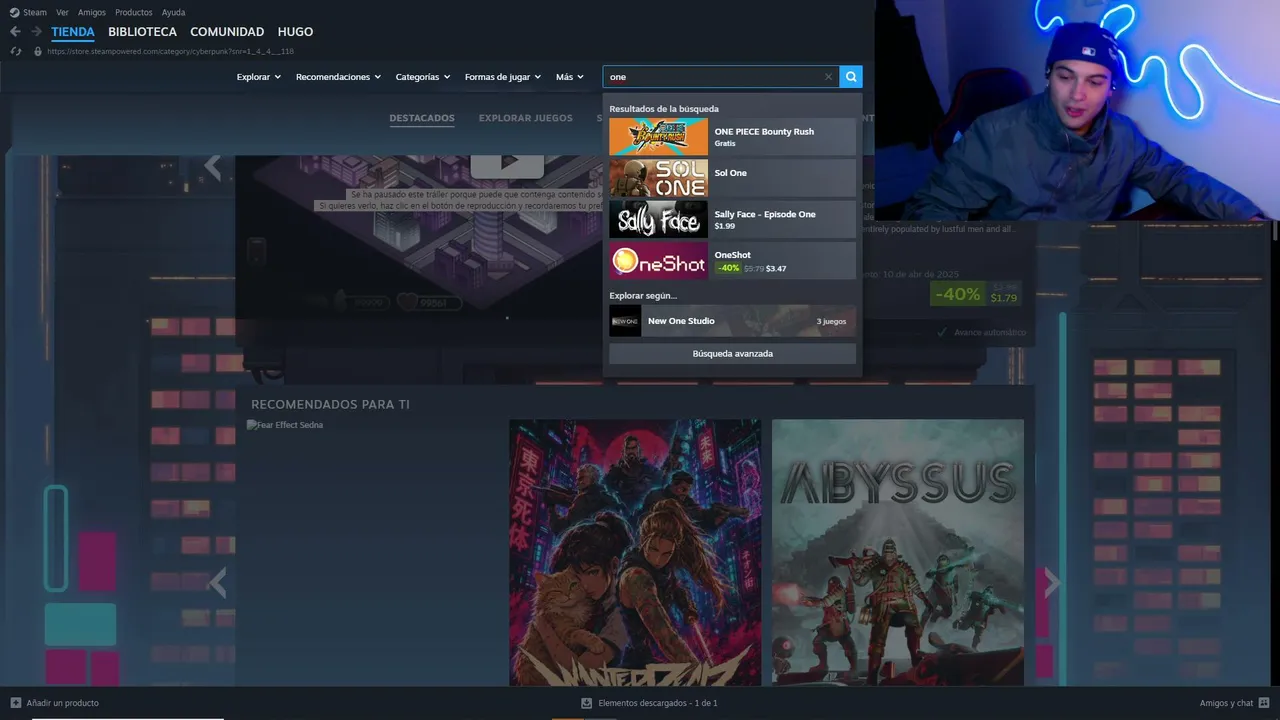Screen dimensions: 1280x720
Task: Expand the Categorías dropdown
Action: tap(423, 77)
